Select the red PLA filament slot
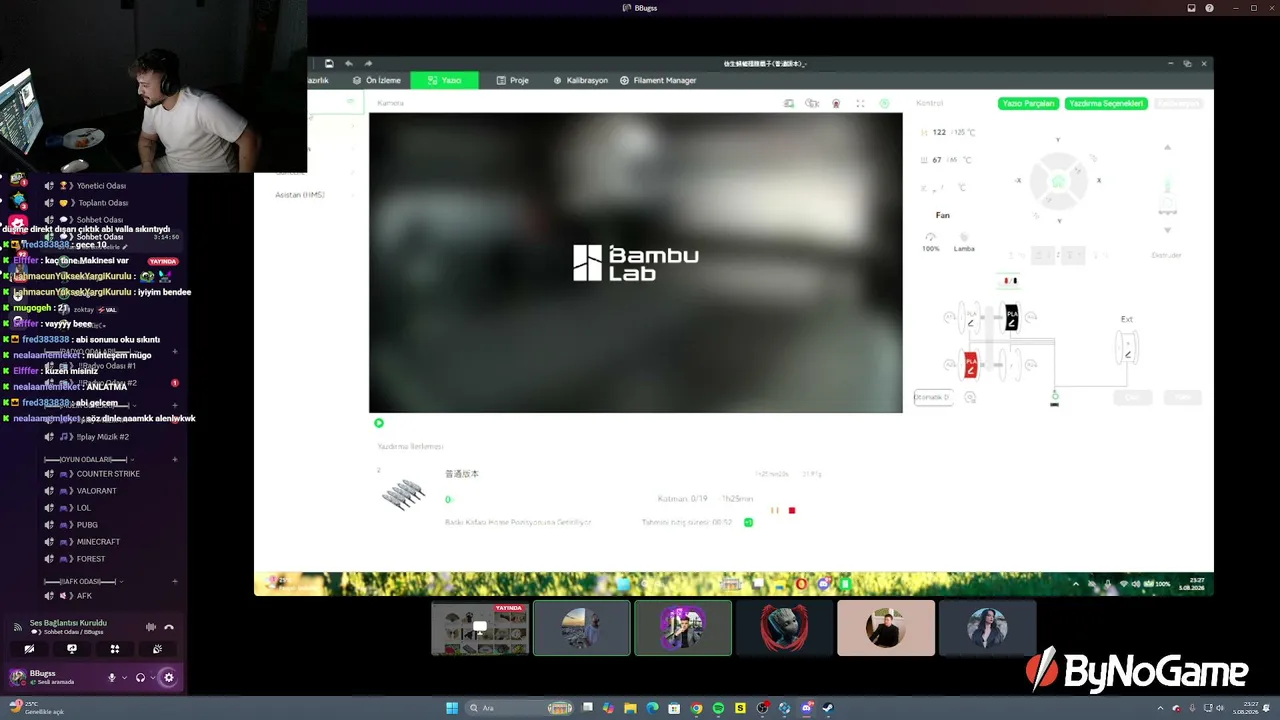 click(x=970, y=365)
